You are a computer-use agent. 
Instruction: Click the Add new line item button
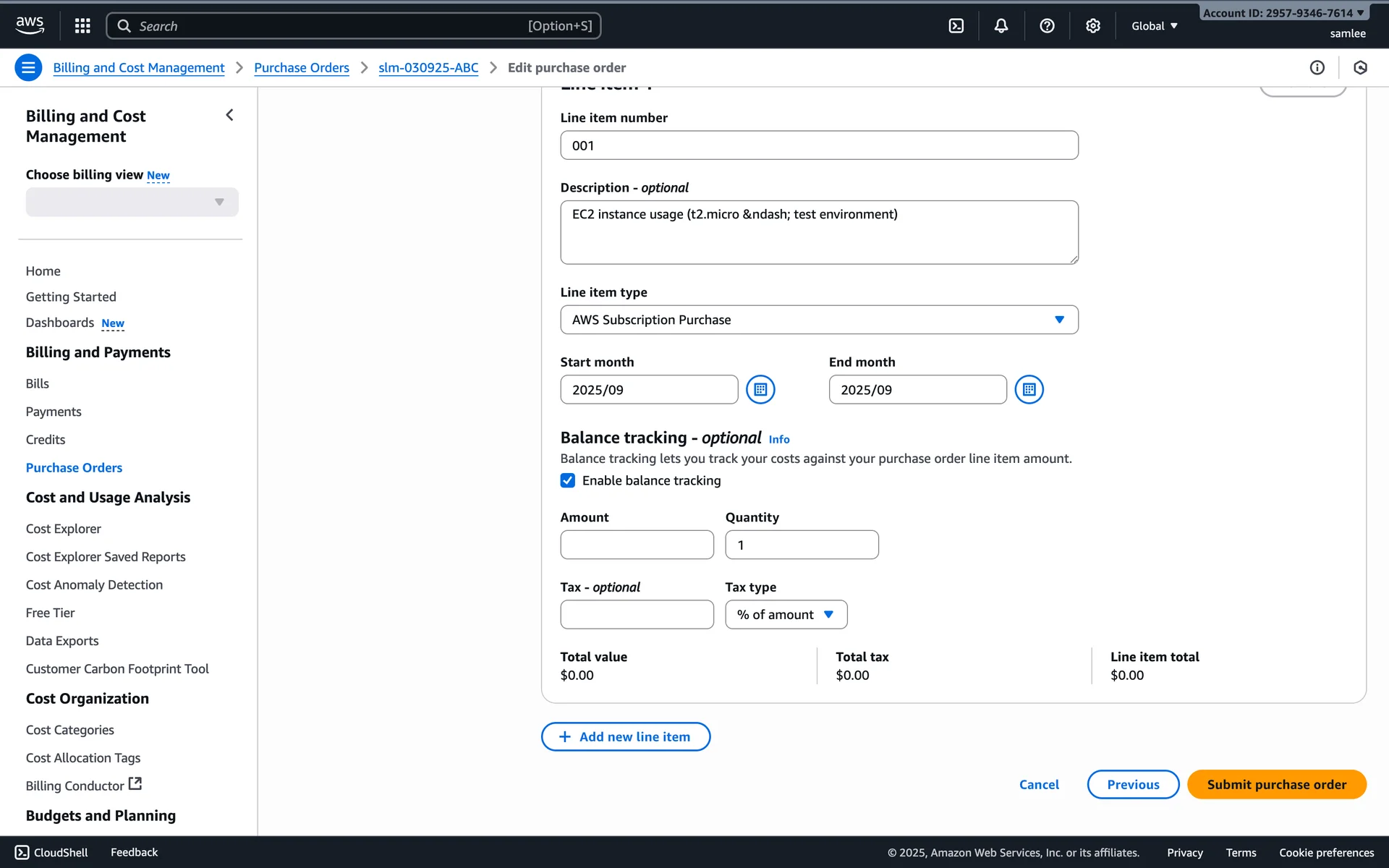(626, 737)
